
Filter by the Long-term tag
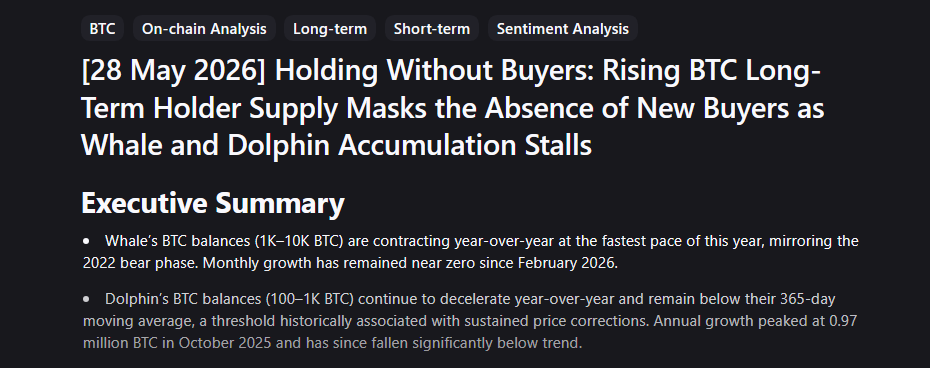pyautogui.click(x=330, y=28)
